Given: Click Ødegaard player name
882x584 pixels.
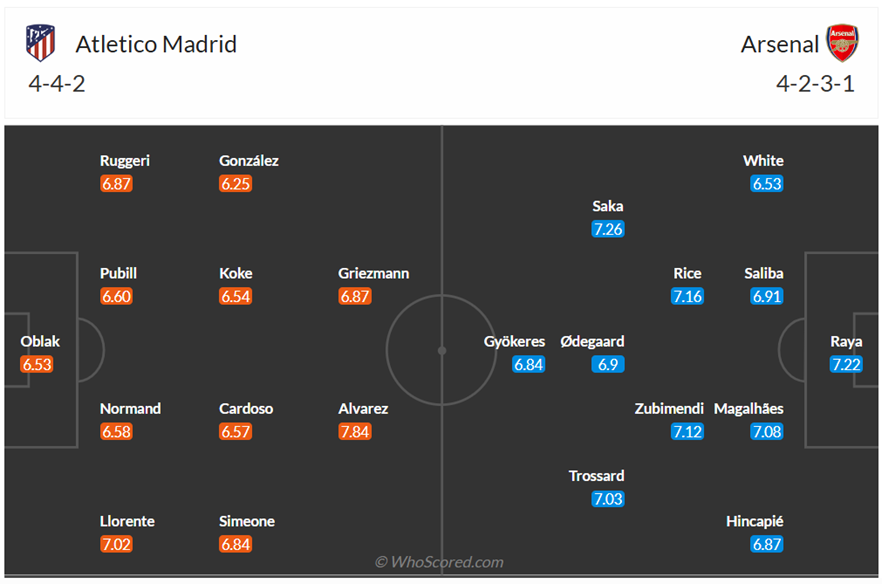Looking at the screenshot, I should [x=592, y=342].
